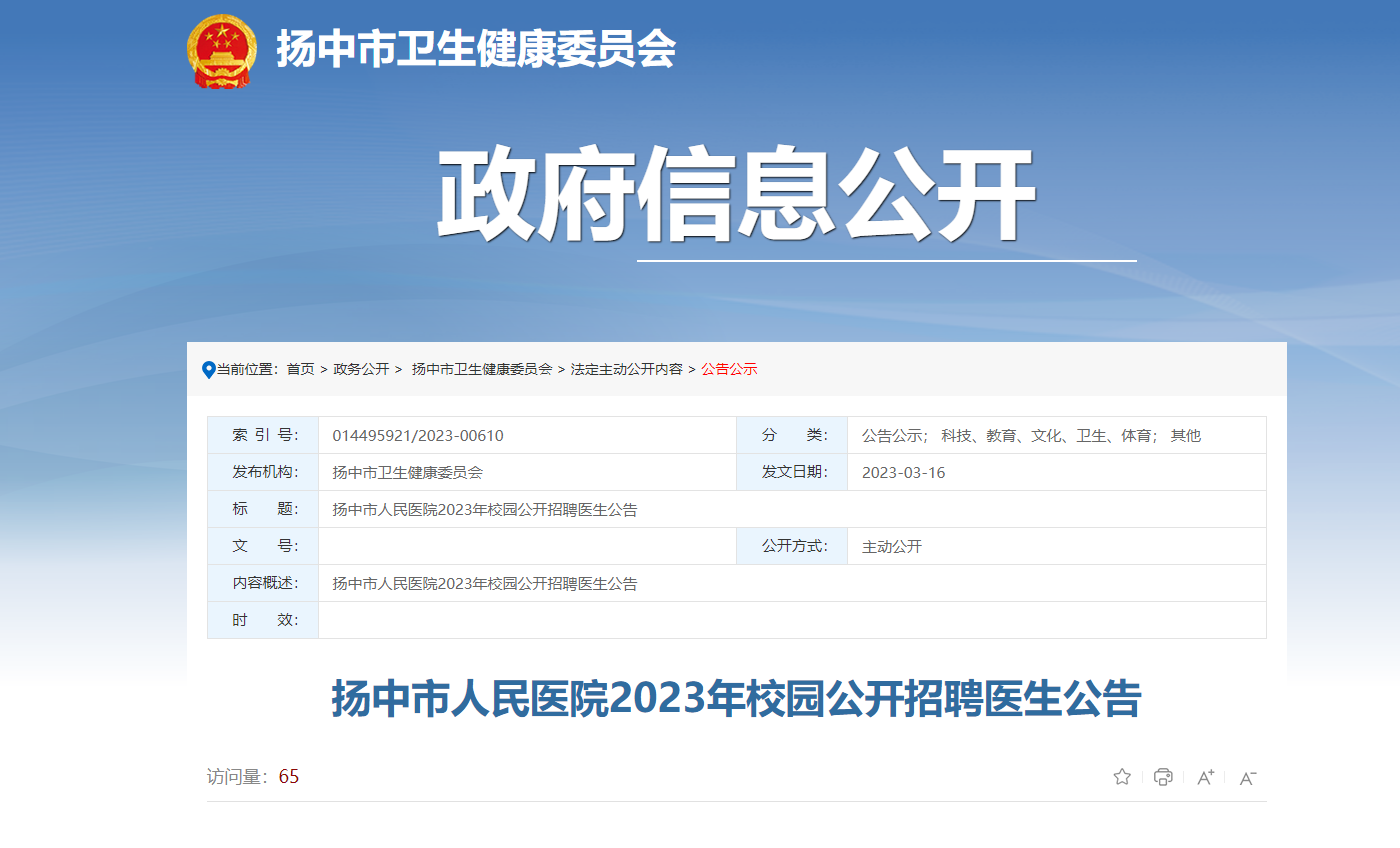Click the 主动公开 value in 公开方式 row
The image size is (1400, 848).
(x=891, y=547)
